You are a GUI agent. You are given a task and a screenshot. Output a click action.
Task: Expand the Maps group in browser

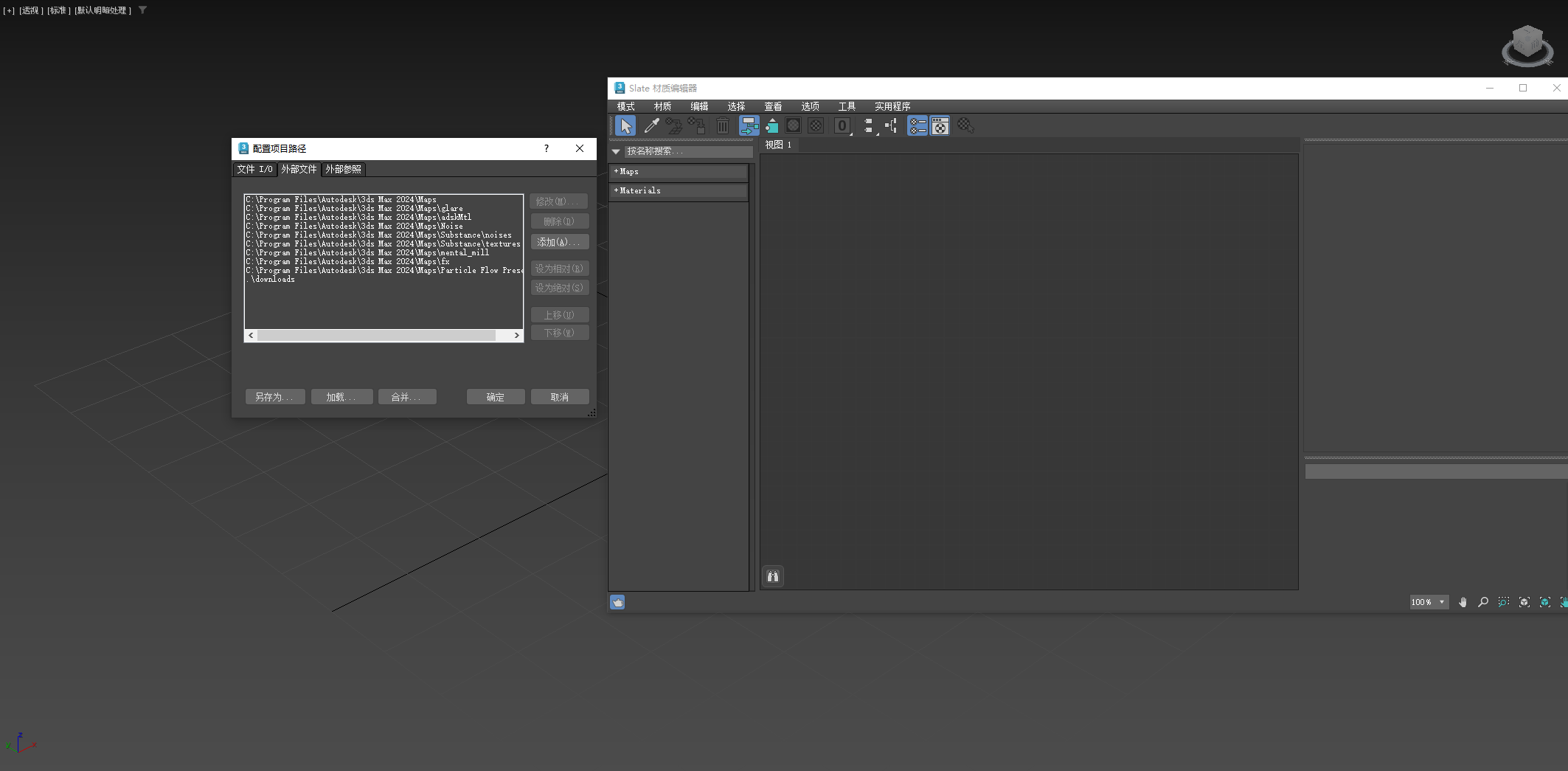pos(679,171)
